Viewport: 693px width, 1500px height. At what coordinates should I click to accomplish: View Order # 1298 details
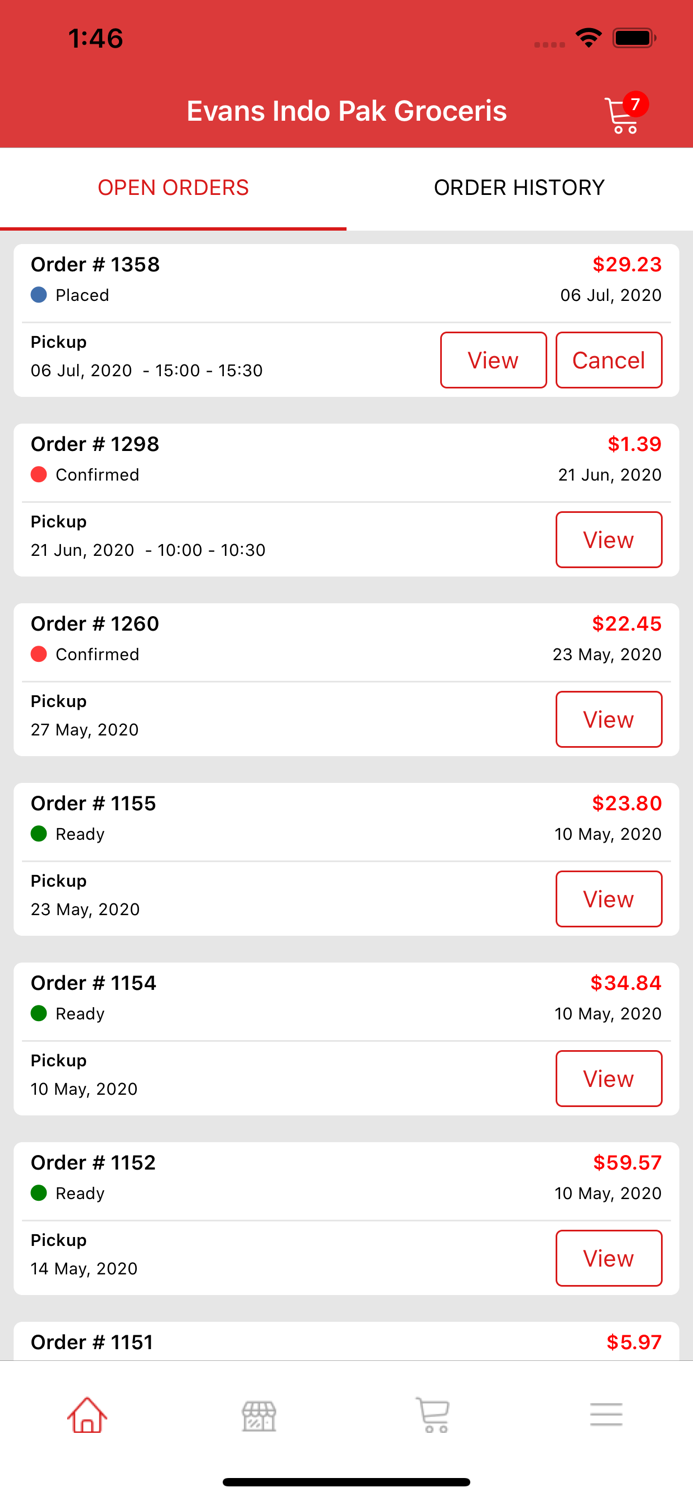[608, 540]
